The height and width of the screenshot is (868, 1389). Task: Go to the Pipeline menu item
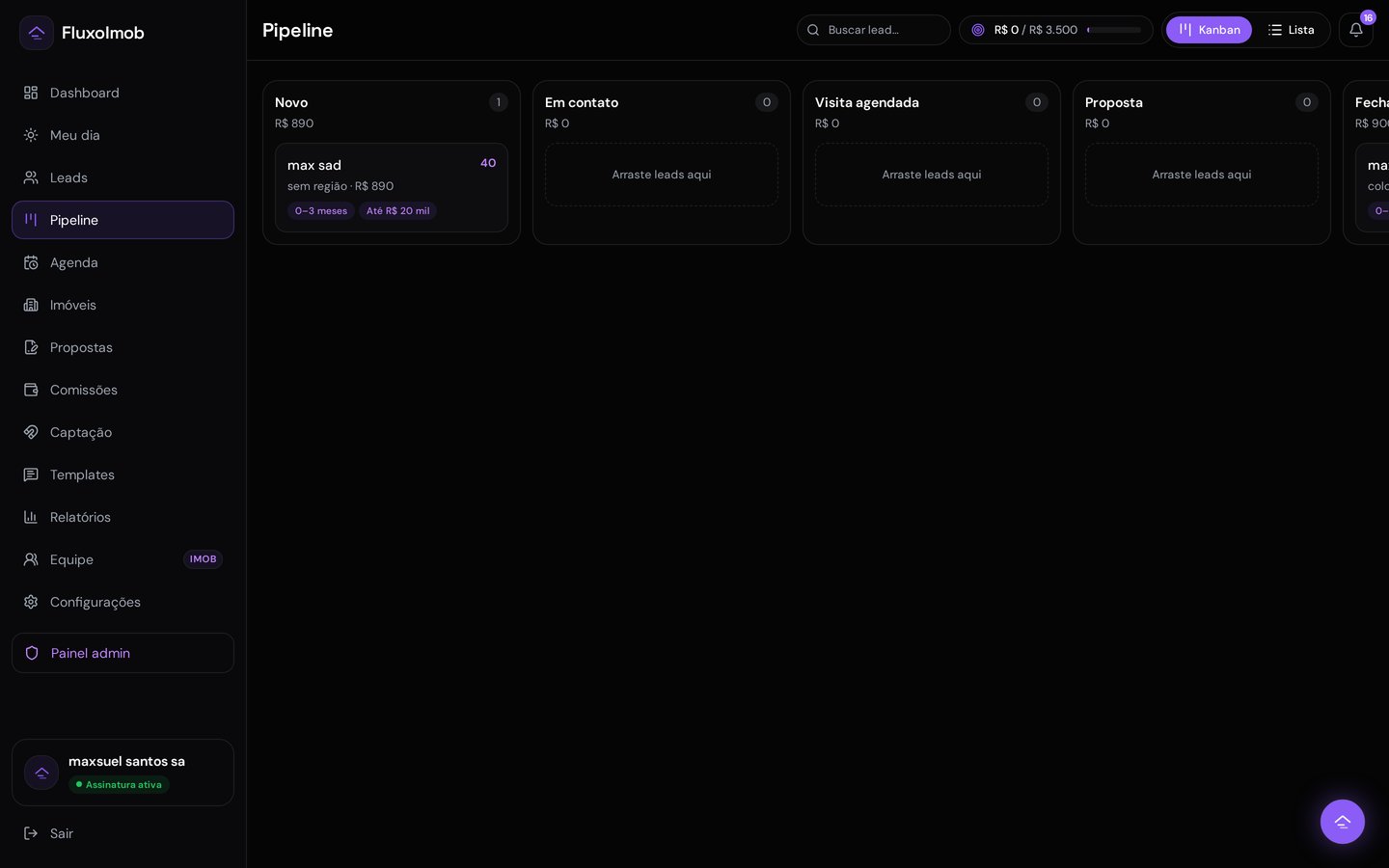pyautogui.click(x=123, y=220)
